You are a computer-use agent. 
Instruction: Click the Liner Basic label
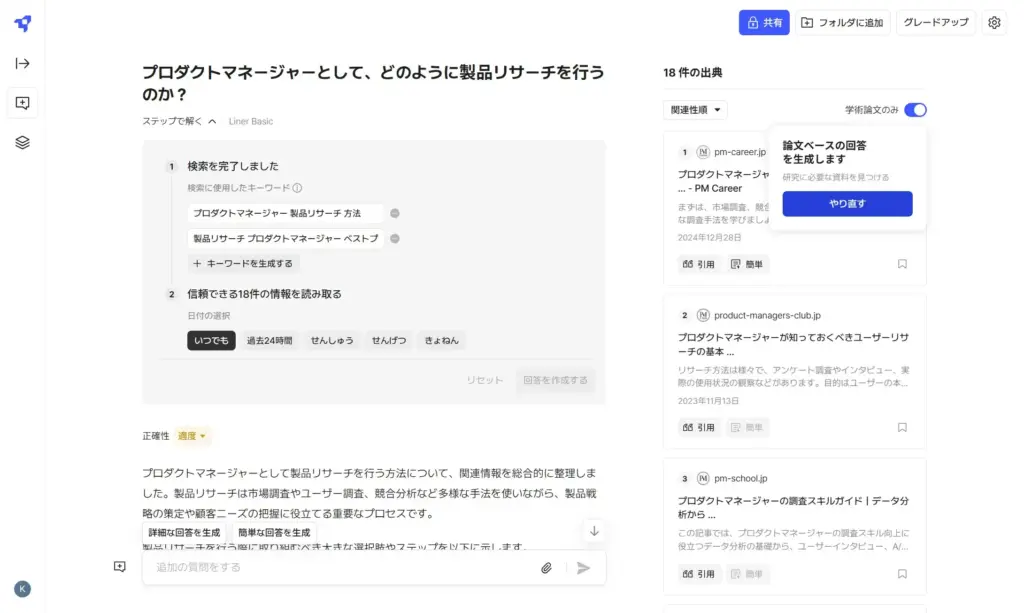[251, 121]
